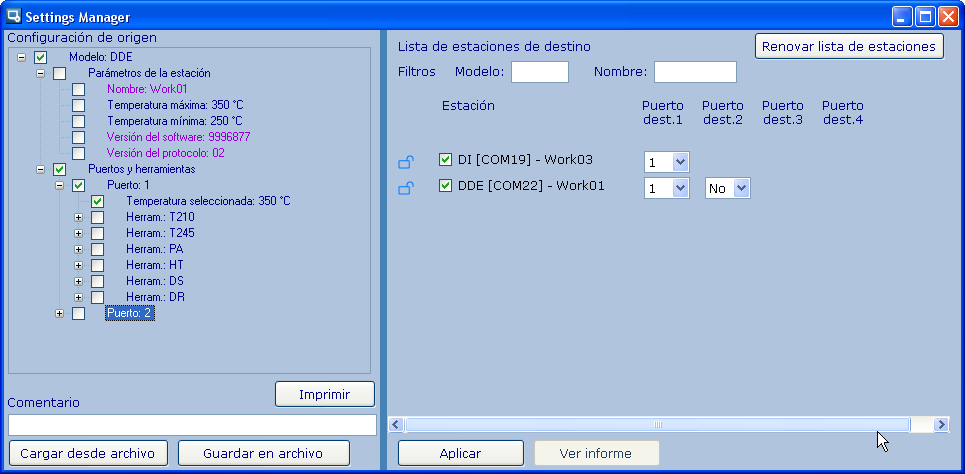Image resolution: width=965 pixels, height=474 pixels.
Task: Click the Ver informe button
Action: pos(596,454)
